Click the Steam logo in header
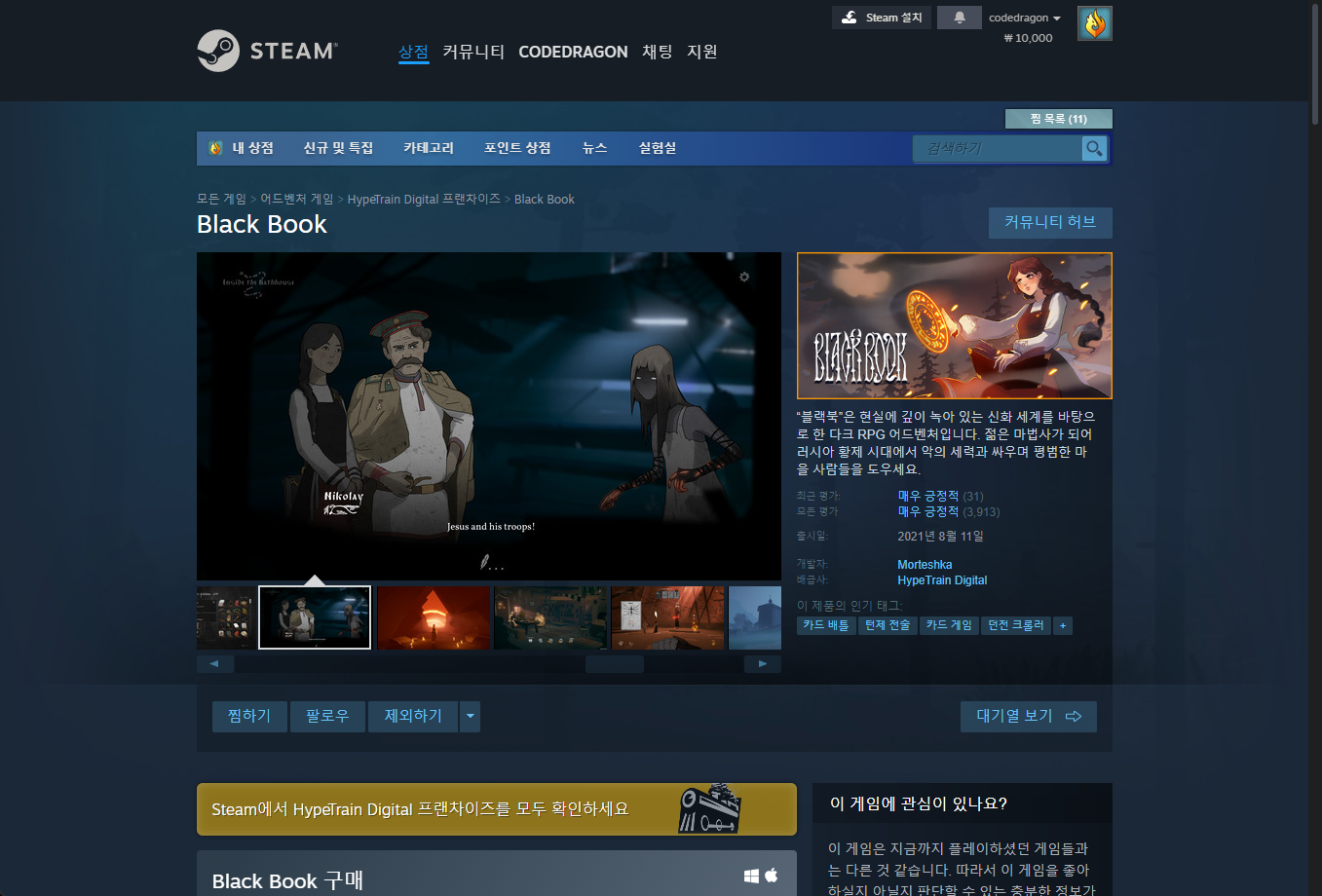Image resolution: width=1322 pixels, height=896 pixels. click(267, 51)
